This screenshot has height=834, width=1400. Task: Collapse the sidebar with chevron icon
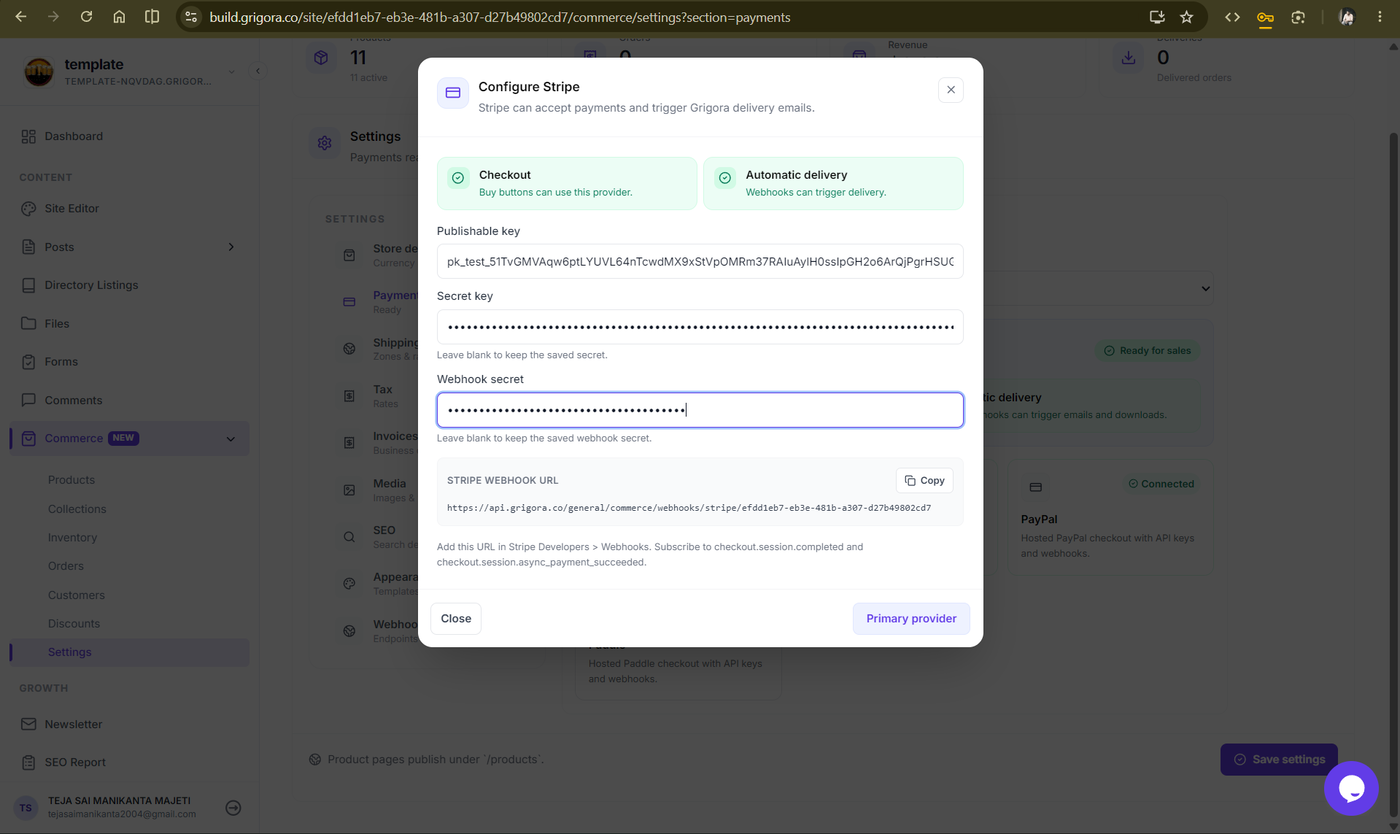click(x=258, y=71)
